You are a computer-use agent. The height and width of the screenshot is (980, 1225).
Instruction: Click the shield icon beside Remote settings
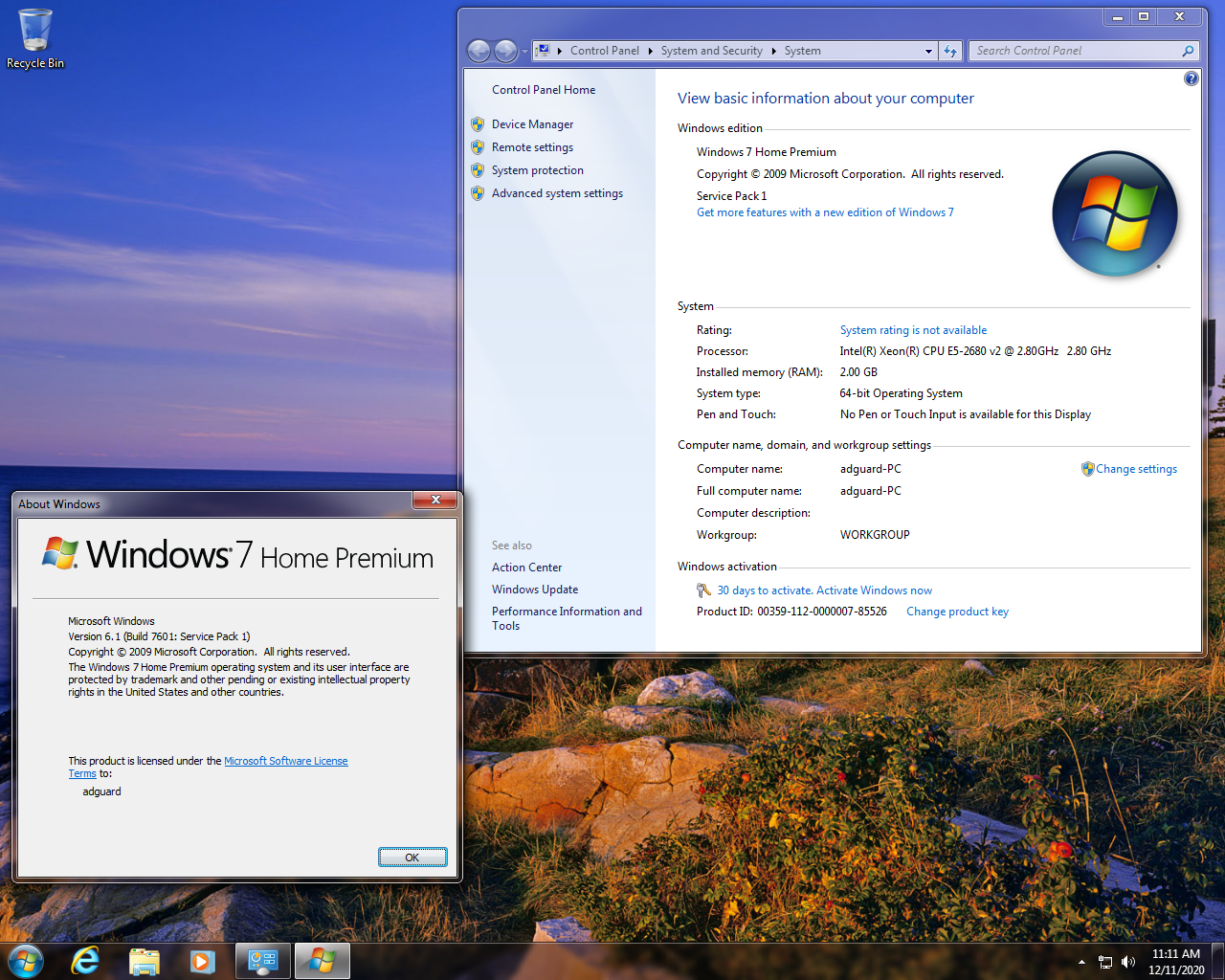coord(478,147)
